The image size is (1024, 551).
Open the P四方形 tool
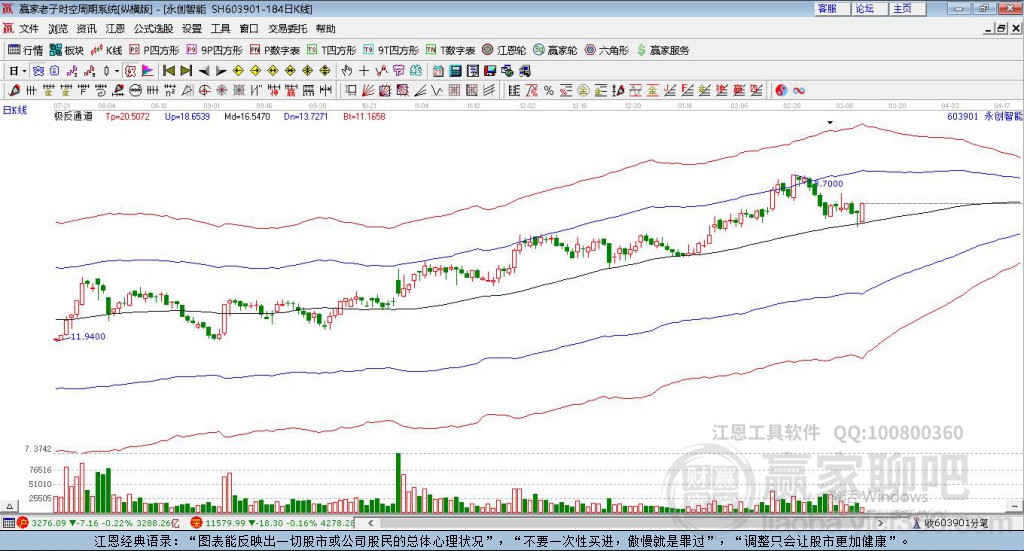tap(154, 50)
